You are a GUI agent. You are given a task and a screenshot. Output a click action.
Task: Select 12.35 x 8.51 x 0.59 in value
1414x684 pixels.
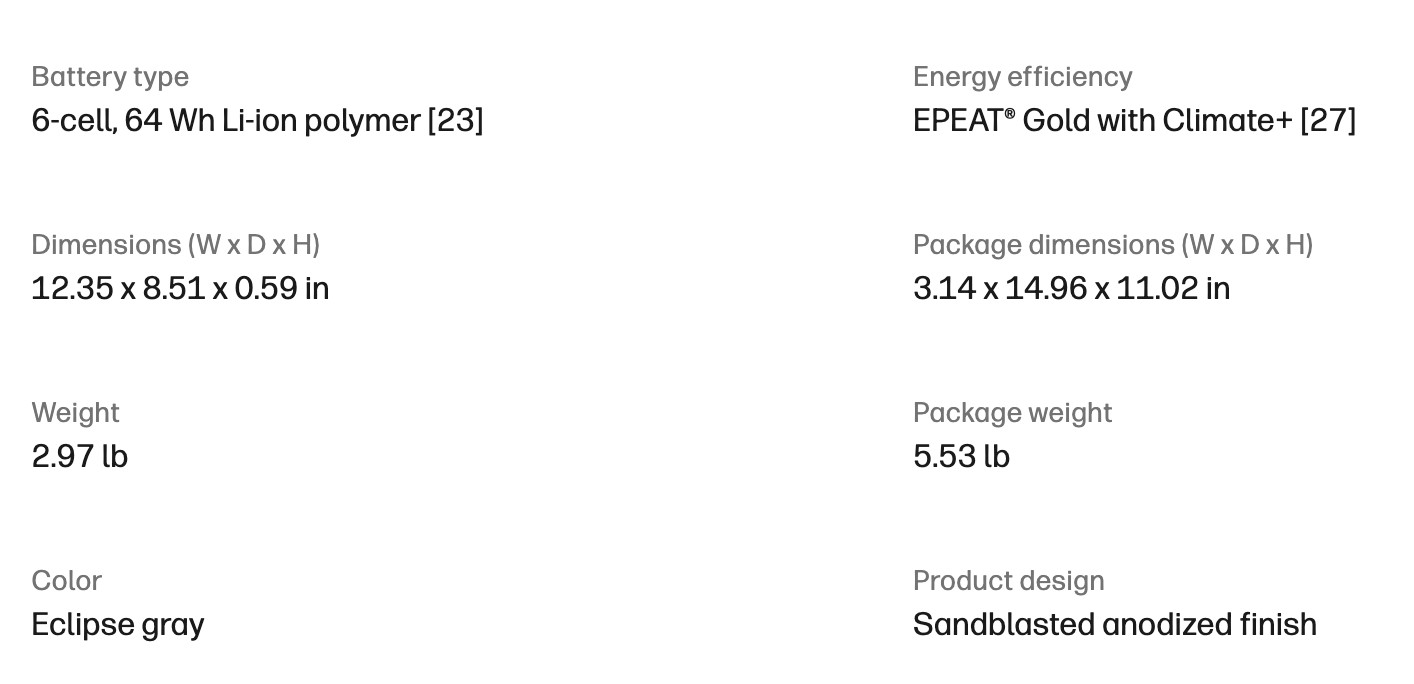(x=180, y=289)
